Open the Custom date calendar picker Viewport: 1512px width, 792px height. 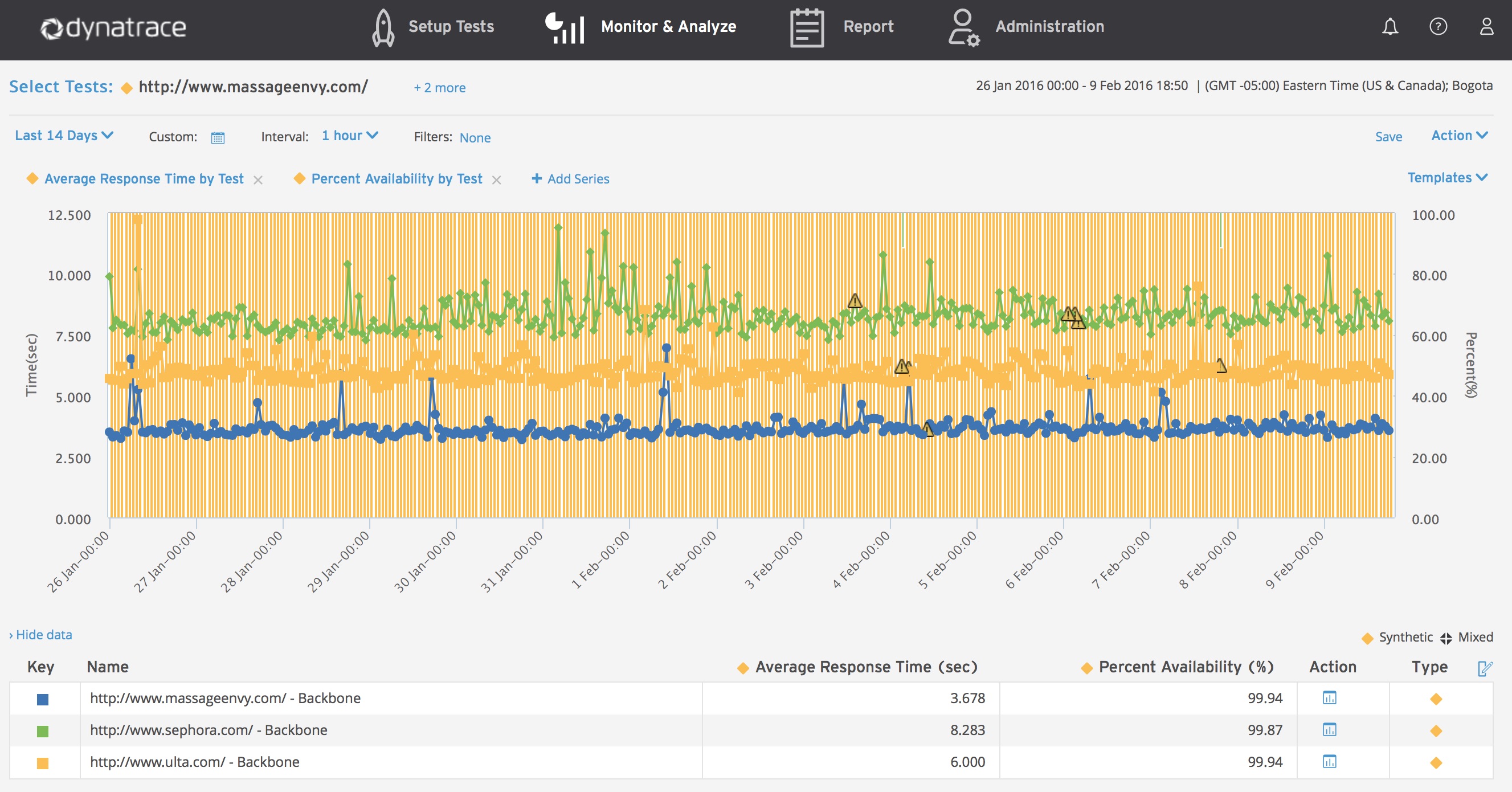click(218, 138)
